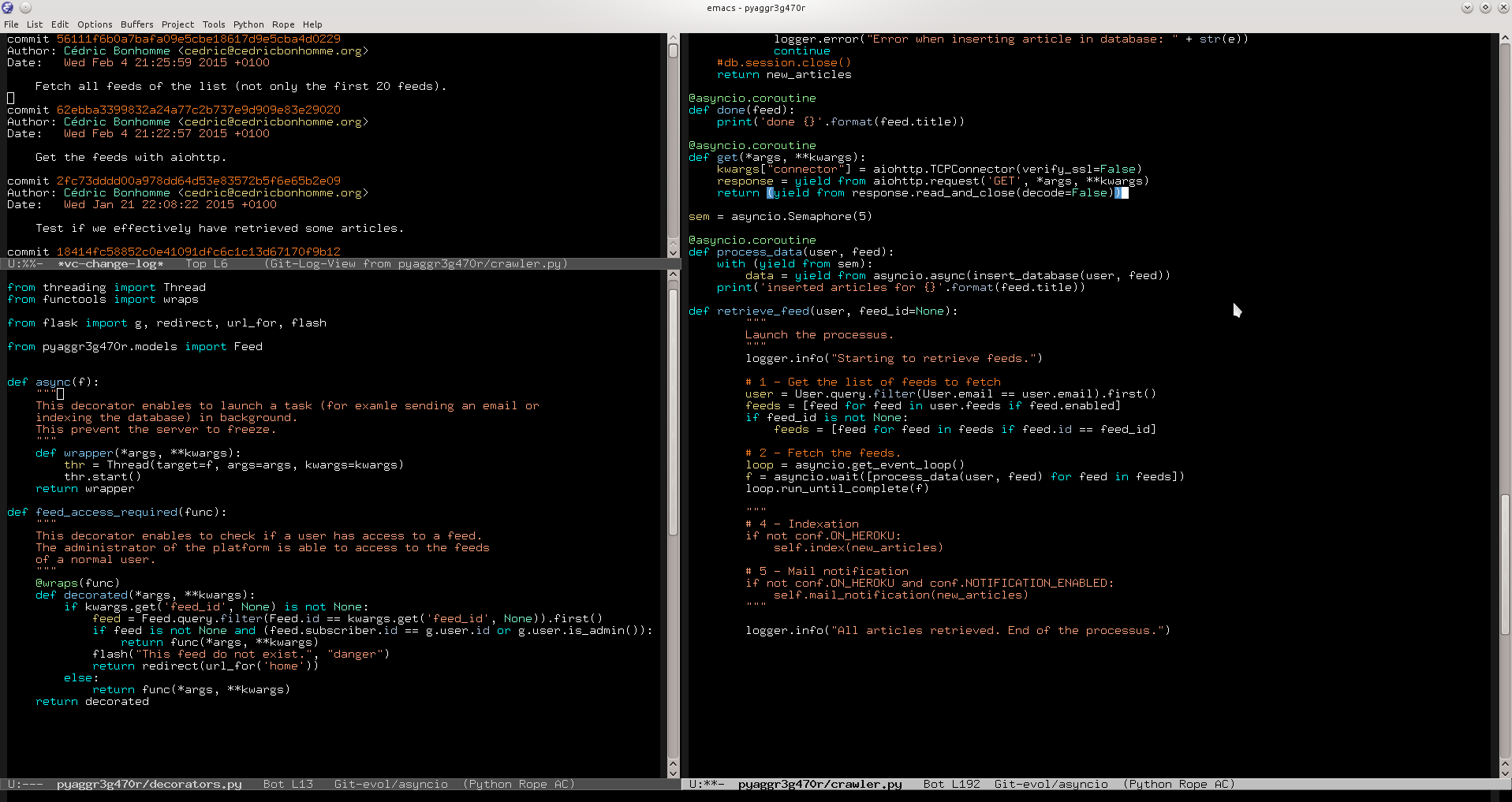Image resolution: width=1512 pixels, height=802 pixels.
Task: Click '#db.session.close()' commented line
Action: pos(784,62)
